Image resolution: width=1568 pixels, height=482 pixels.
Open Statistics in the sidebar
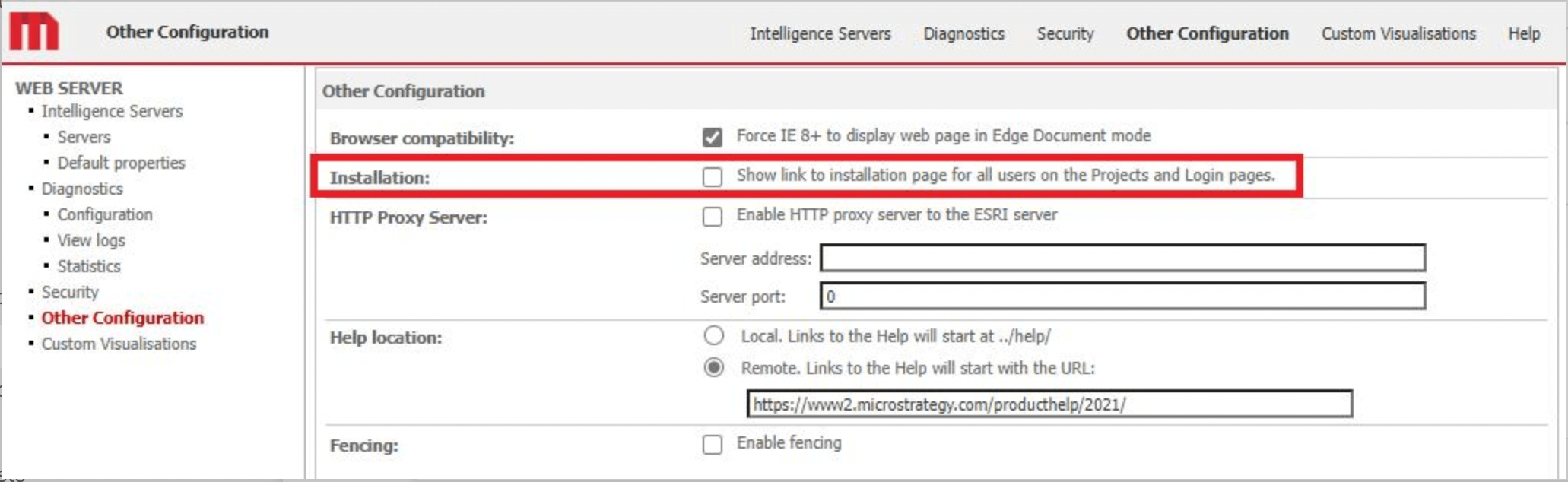click(x=89, y=266)
